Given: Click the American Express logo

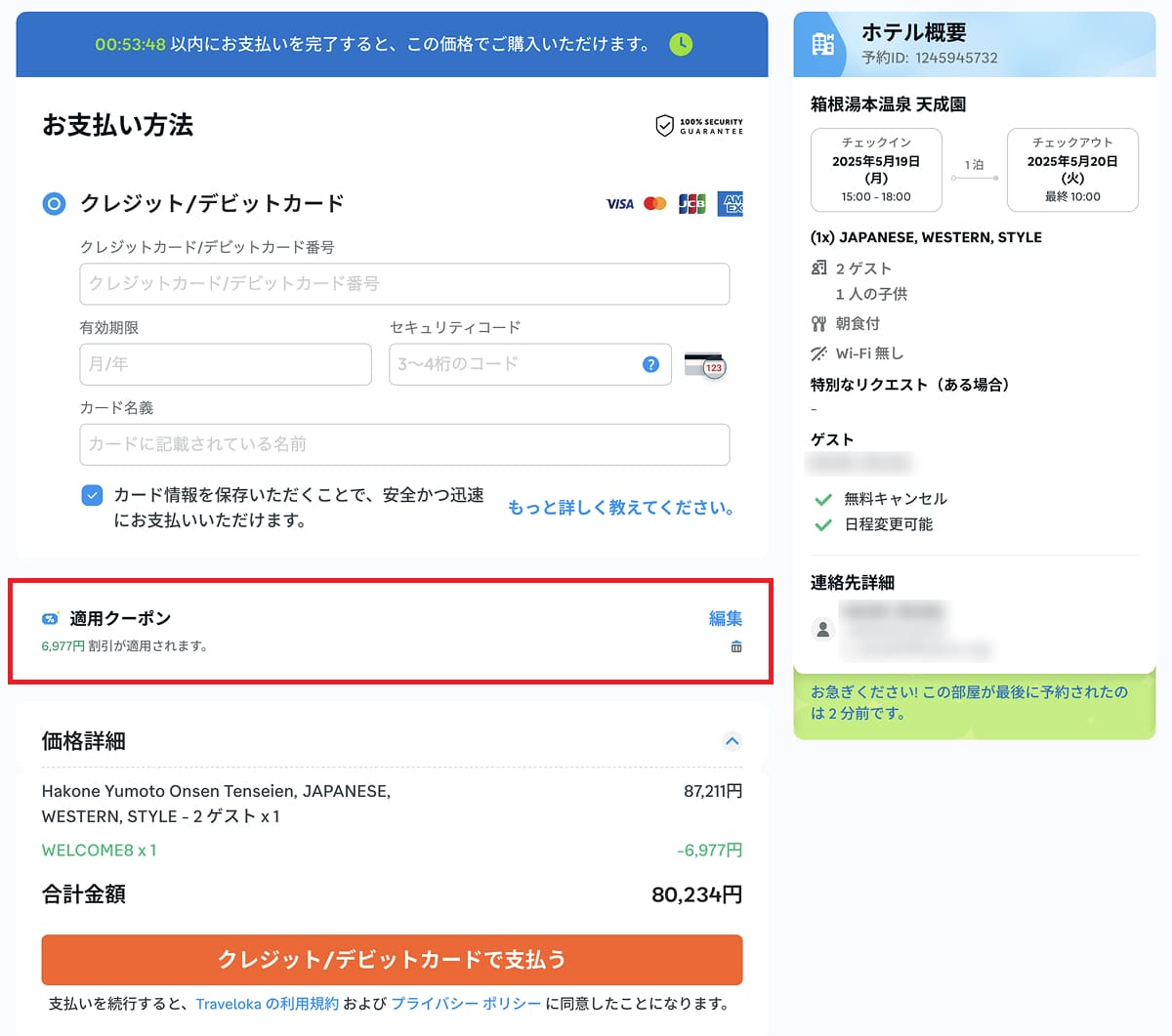Looking at the screenshot, I should tap(731, 204).
